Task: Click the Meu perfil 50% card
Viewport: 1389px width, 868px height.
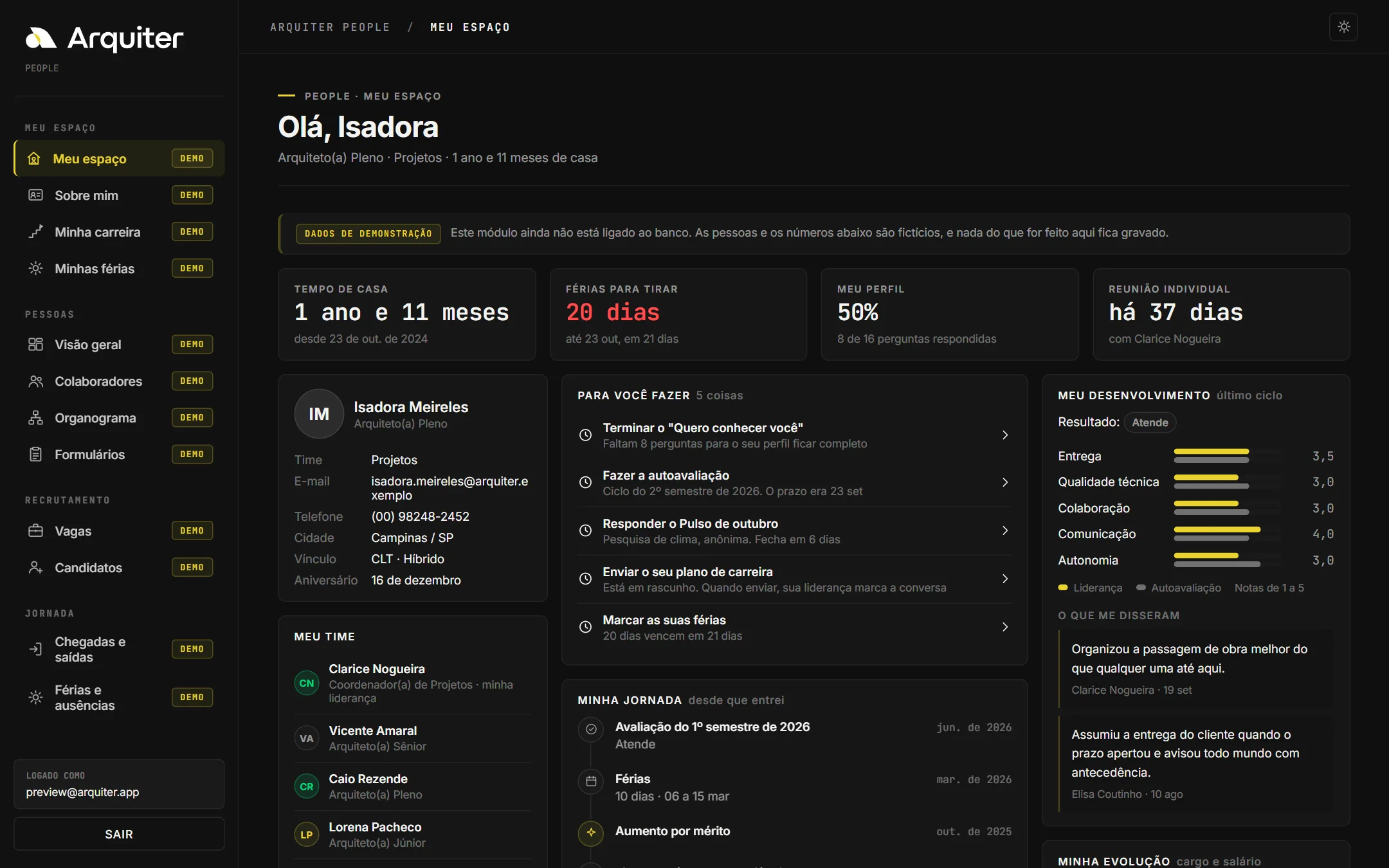Action: click(949, 314)
